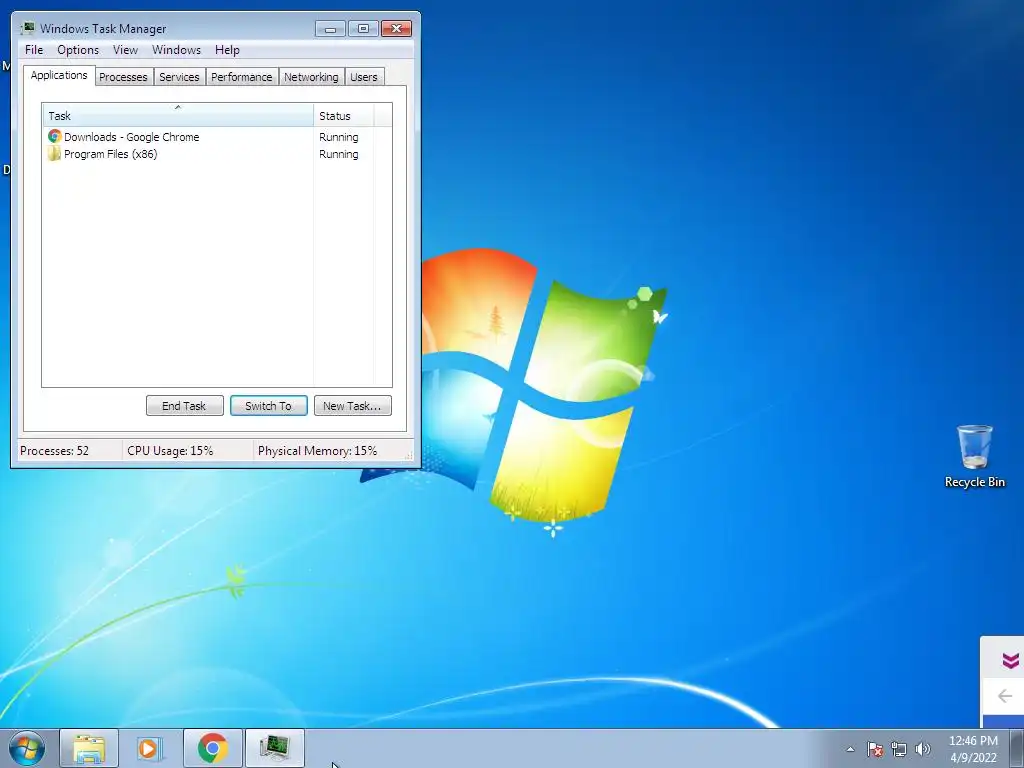The image size is (1024, 768).
Task: Switch to the Processes tab
Action: click(123, 77)
